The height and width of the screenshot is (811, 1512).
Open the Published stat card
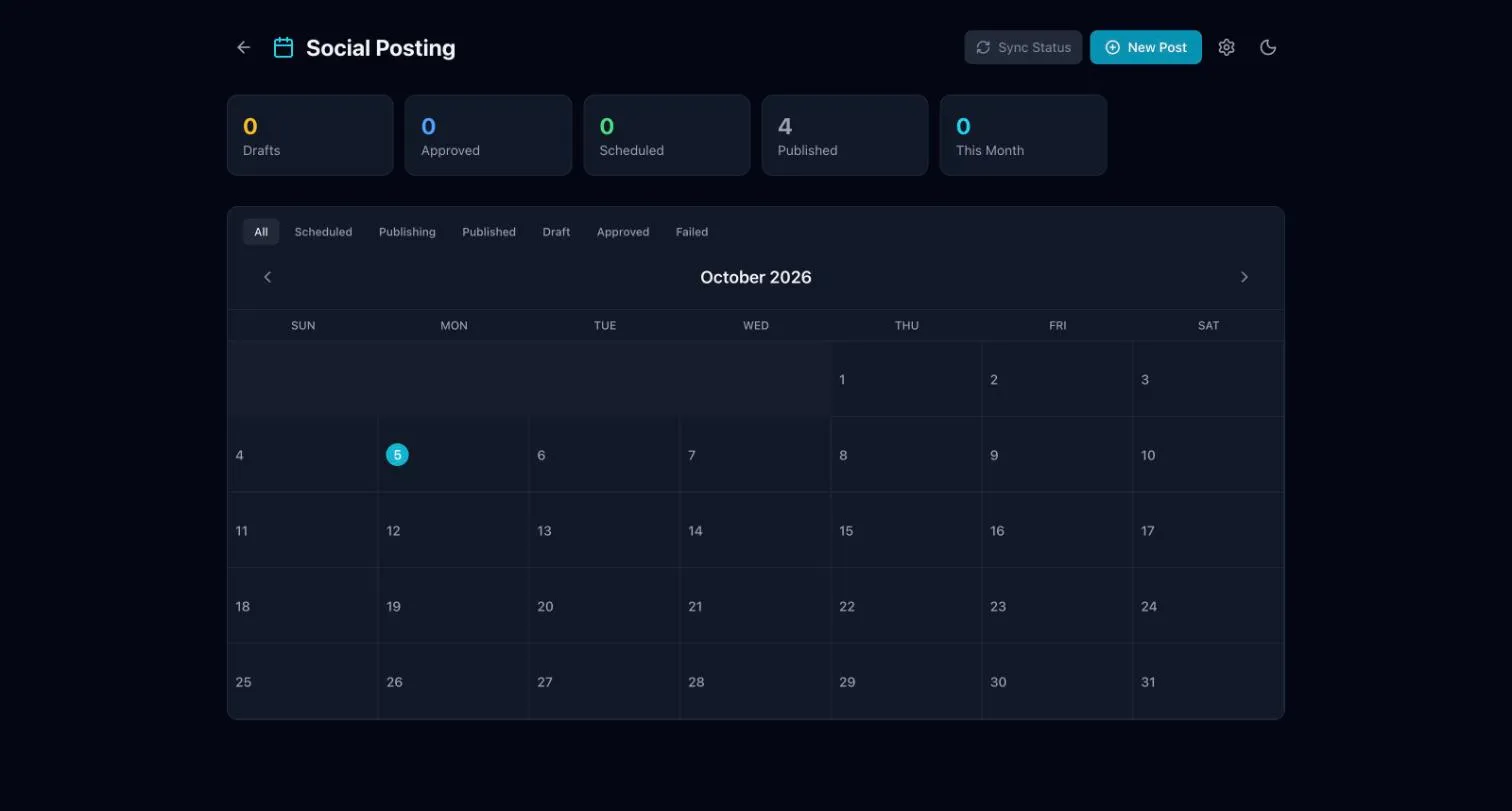(x=845, y=135)
